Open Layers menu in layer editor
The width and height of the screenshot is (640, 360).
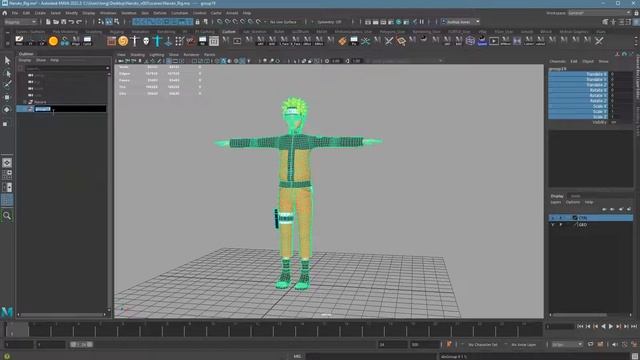(x=556, y=202)
